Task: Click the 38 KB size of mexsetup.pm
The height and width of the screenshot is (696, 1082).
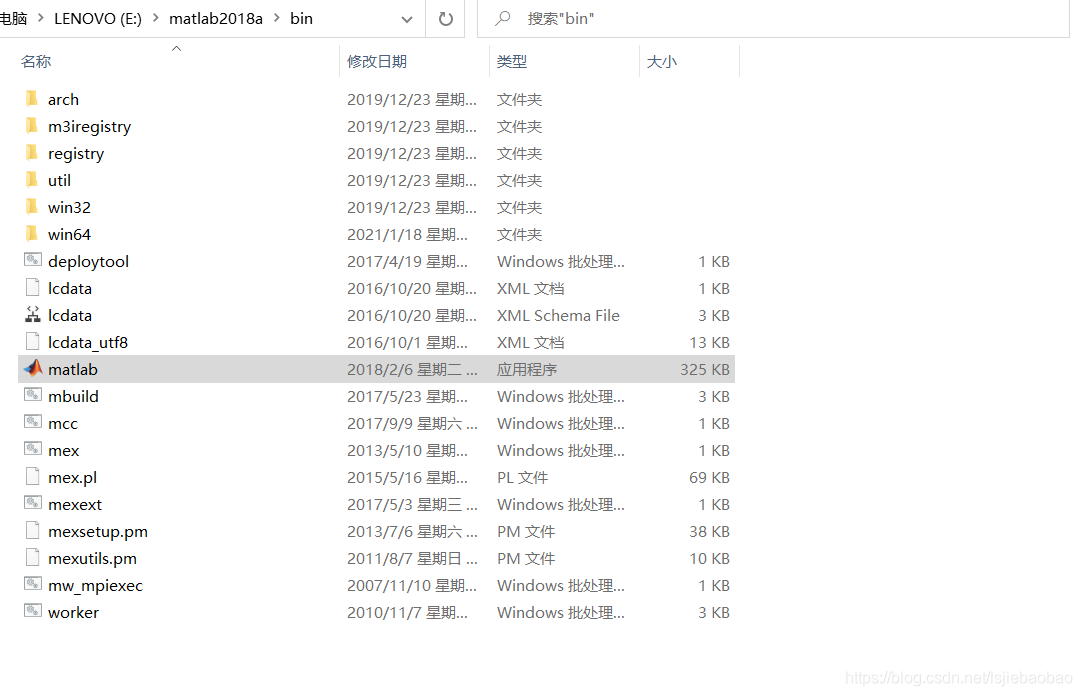Action: coord(709,531)
